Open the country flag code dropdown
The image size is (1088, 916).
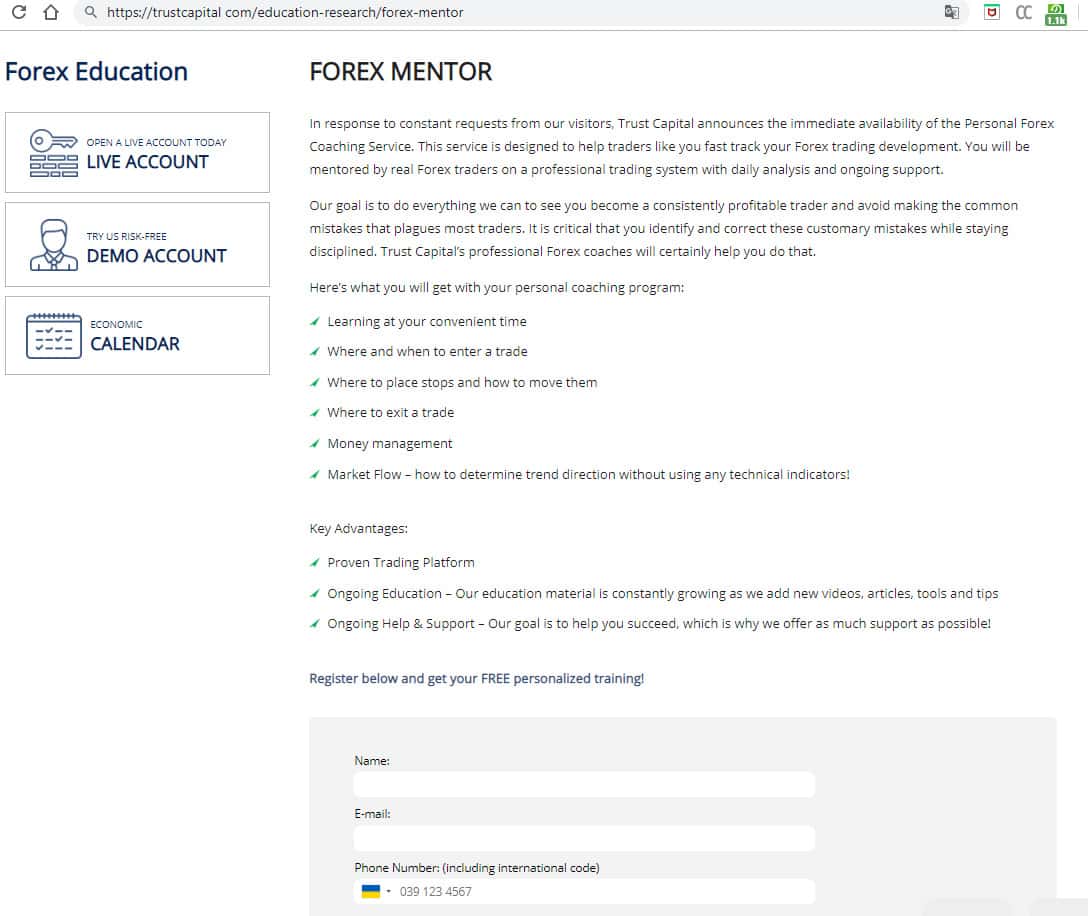[375, 891]
